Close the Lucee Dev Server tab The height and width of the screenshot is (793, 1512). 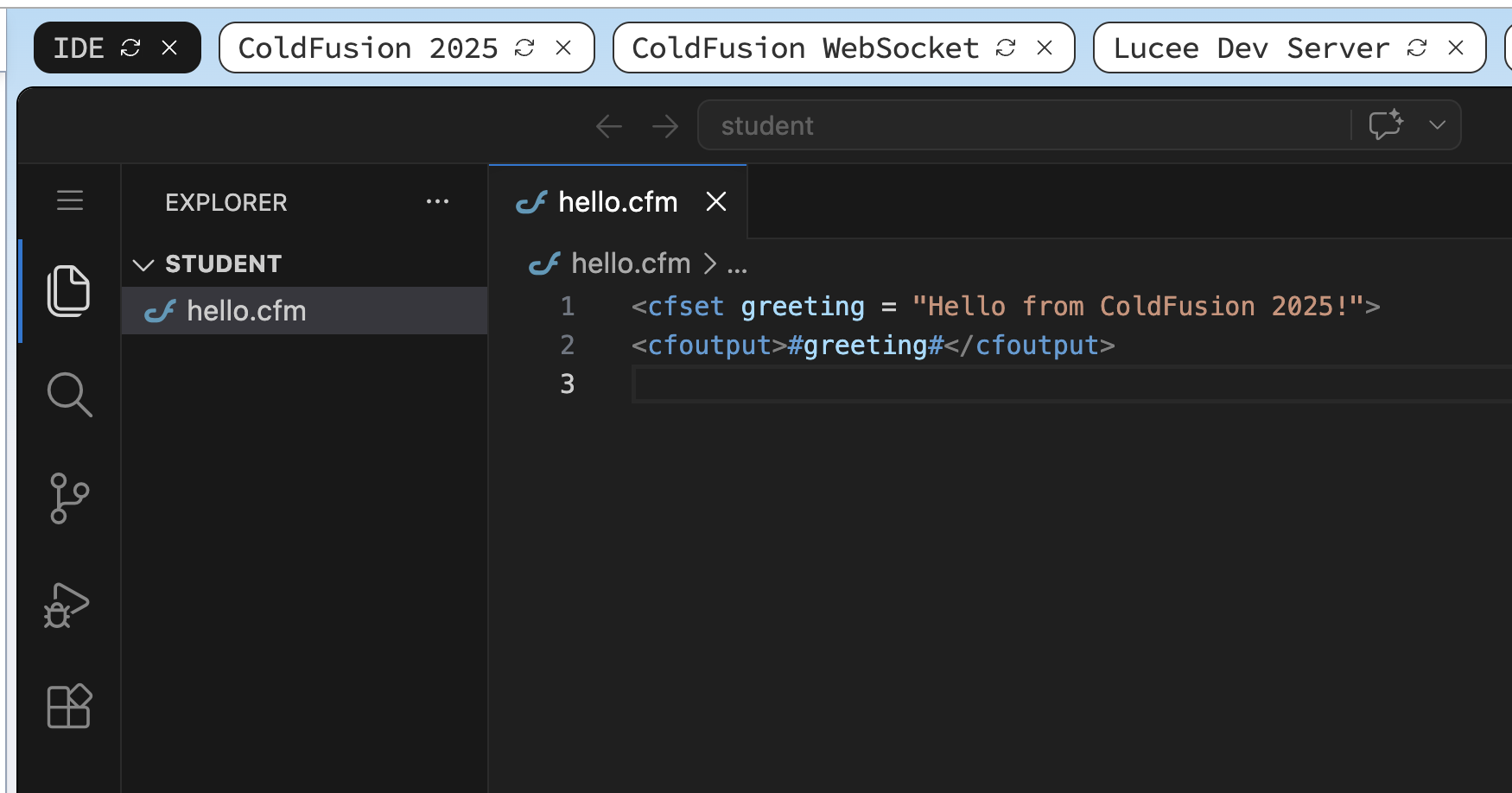coord(1456,48)
